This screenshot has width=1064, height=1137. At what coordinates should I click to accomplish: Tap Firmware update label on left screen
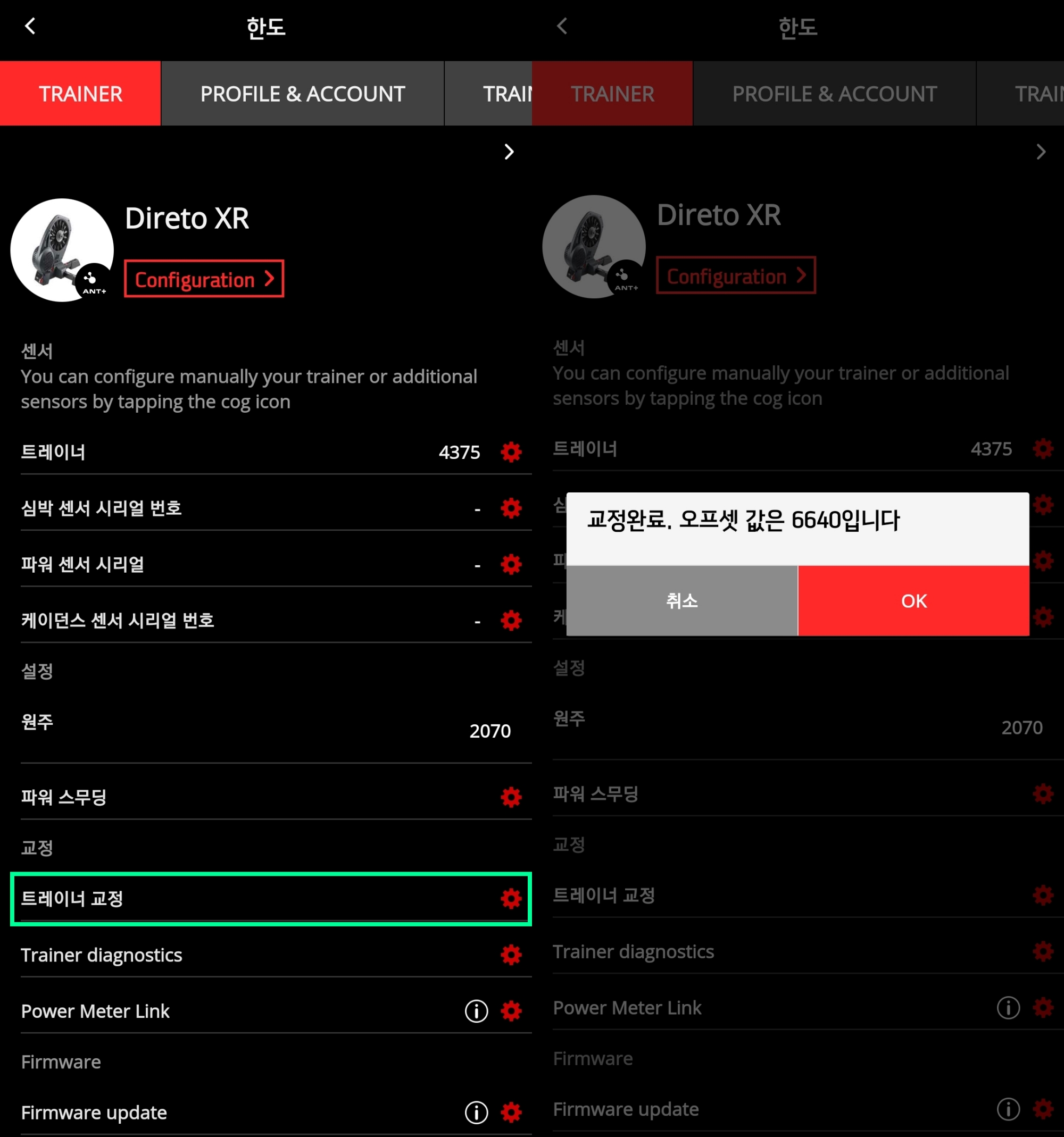point(94,1112)
